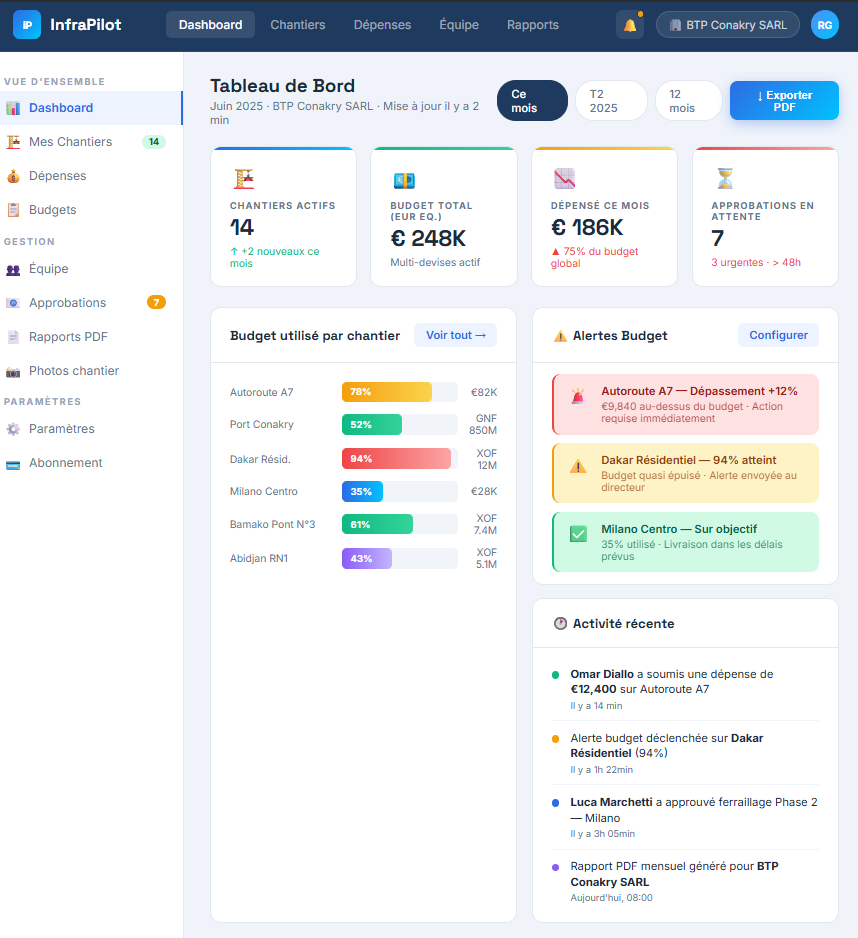Screen dimensions: 858x938
Task: Click the card icon beside Abonnement
Action: [x=13, y=464]
